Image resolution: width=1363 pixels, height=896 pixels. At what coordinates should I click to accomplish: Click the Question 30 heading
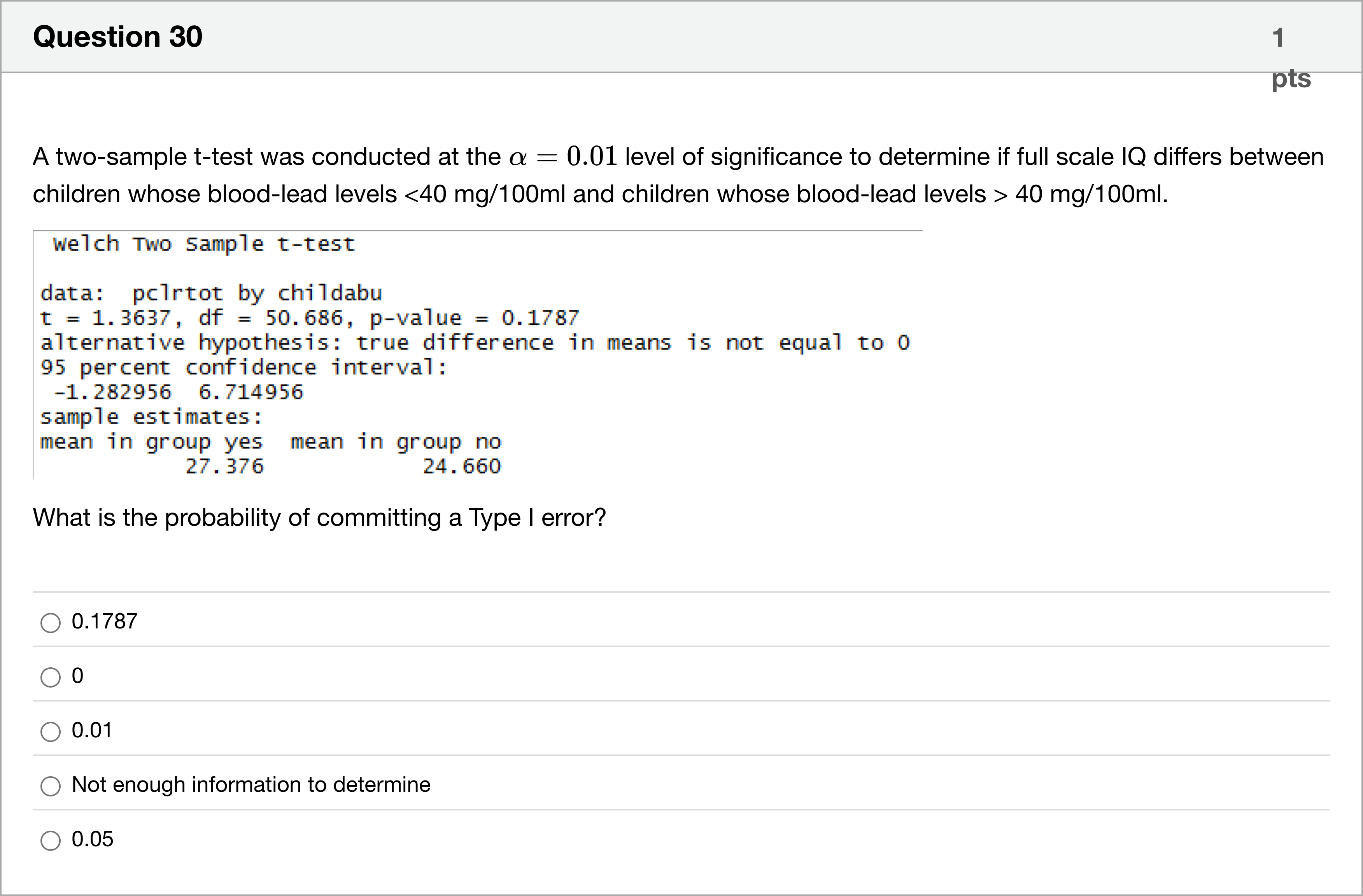click(x=117, y=37)
